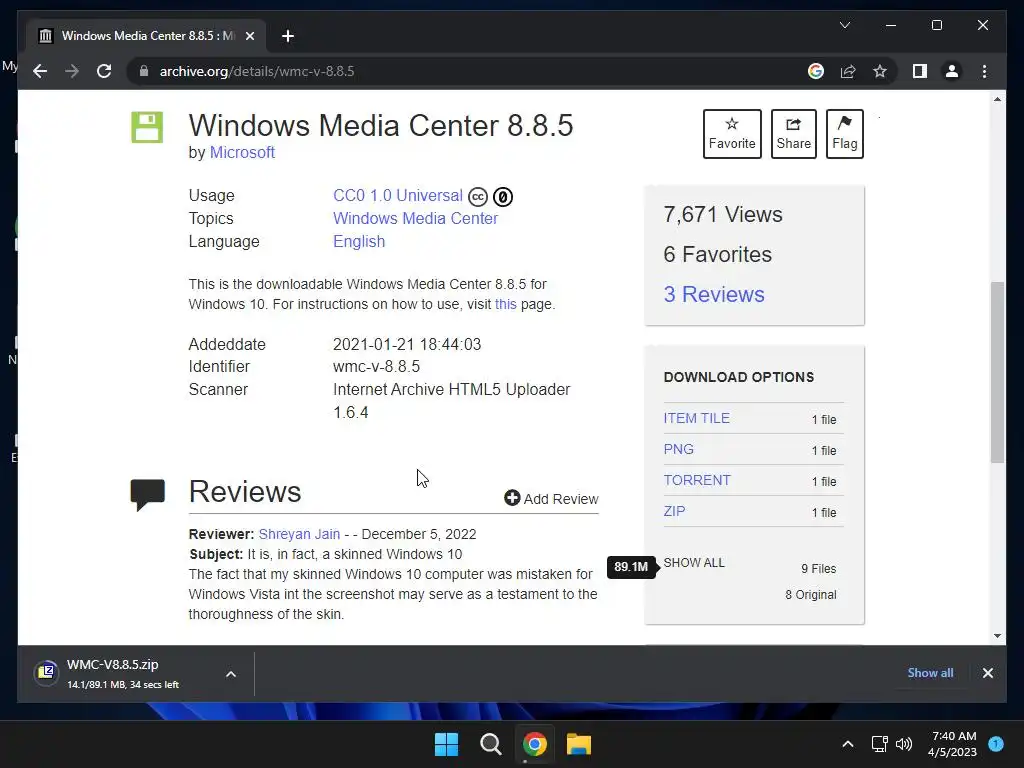This screenshot has height=768, width=1024.
Task: Click the network tray icon
Action: click(880, 744)
